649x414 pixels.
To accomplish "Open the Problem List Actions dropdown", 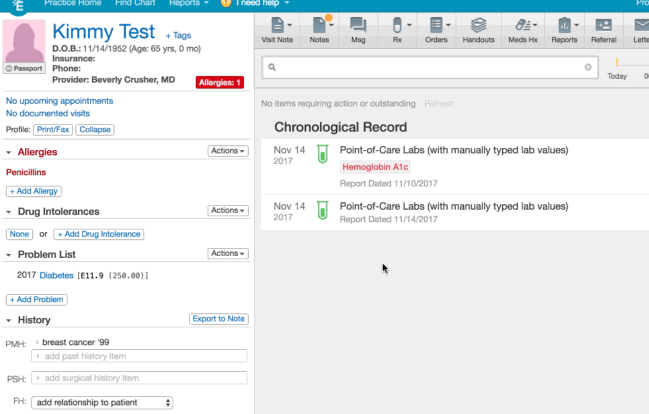I will point(228,253).
